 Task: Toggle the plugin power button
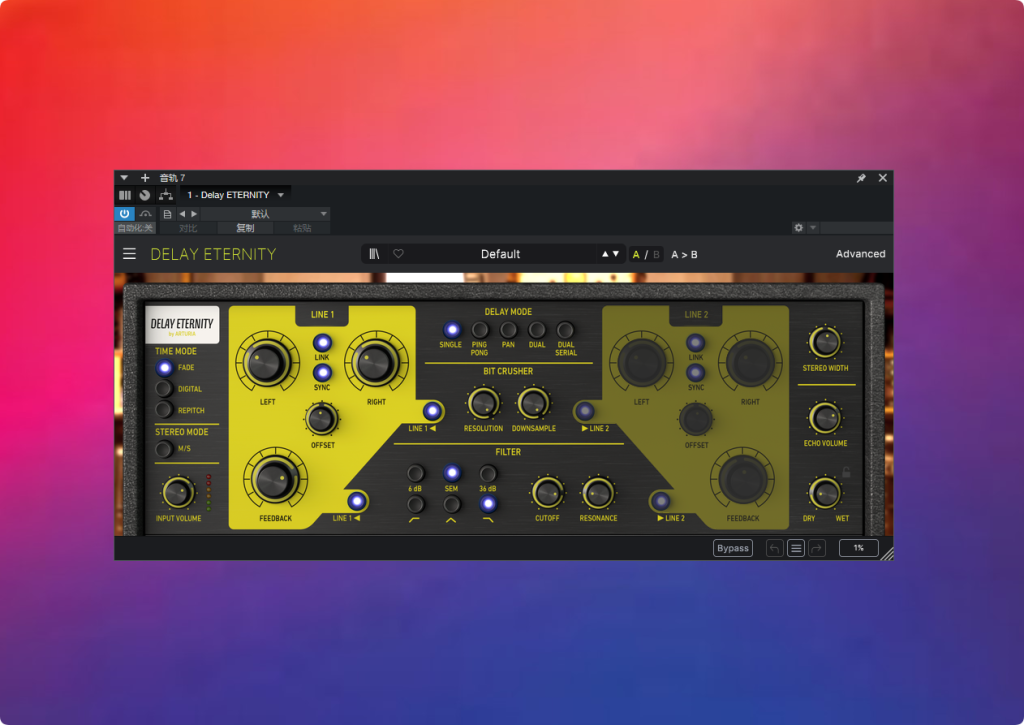124,214
